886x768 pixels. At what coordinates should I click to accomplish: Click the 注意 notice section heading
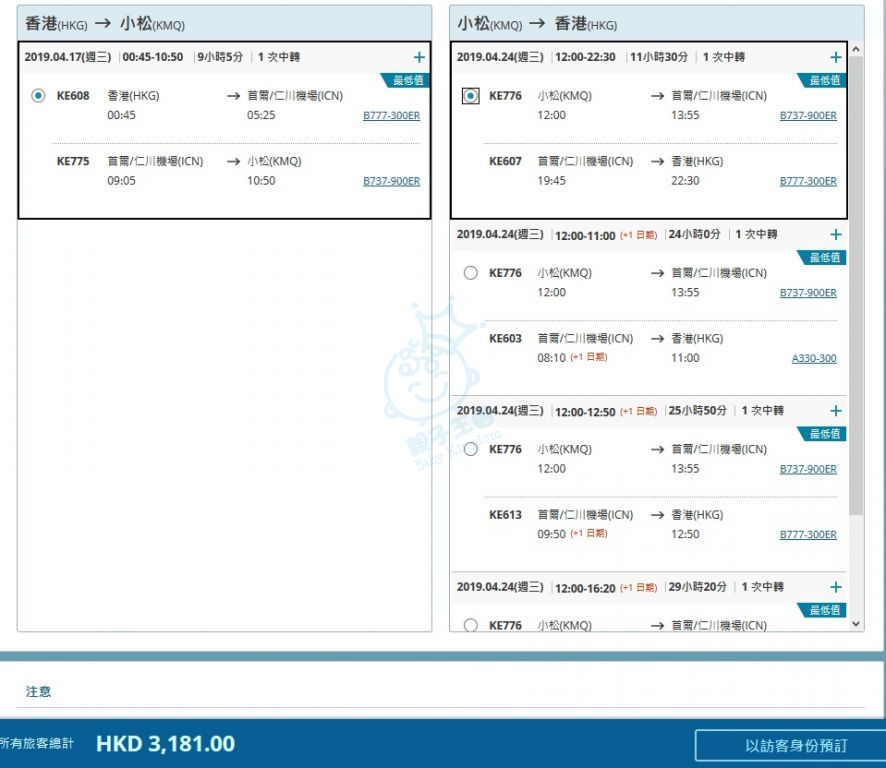pos(39,692)
